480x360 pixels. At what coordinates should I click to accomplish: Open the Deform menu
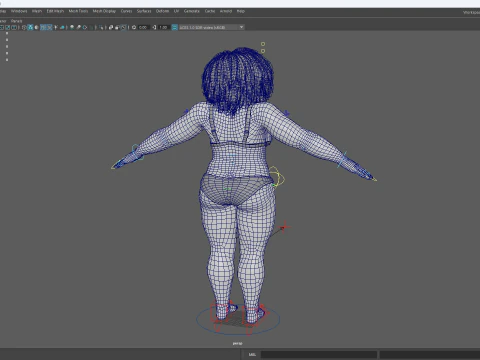[x=162, y=11]
